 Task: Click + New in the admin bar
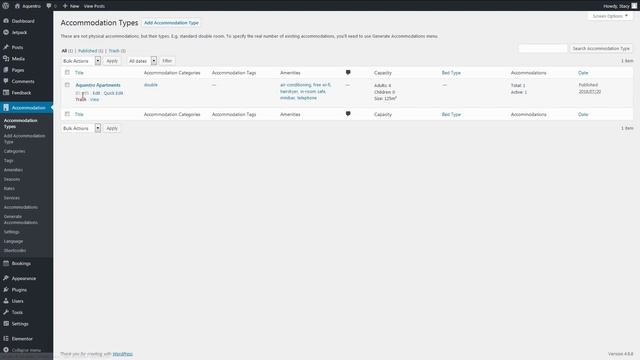click(71, 6)
